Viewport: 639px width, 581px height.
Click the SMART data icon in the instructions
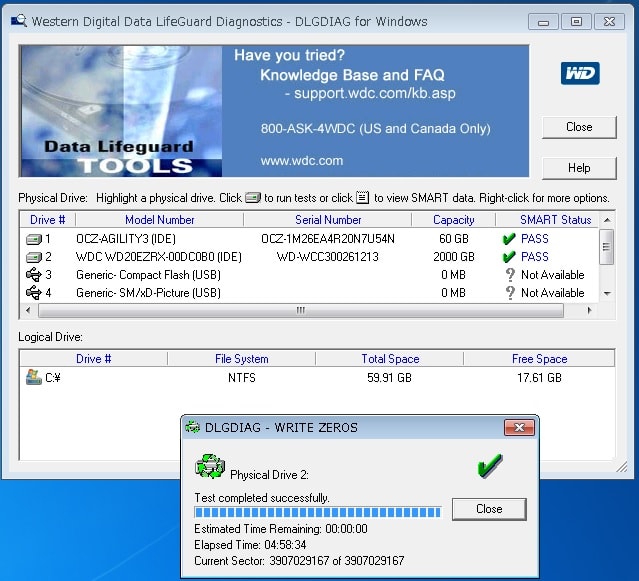pyautogui.click(x=363, y=198)
